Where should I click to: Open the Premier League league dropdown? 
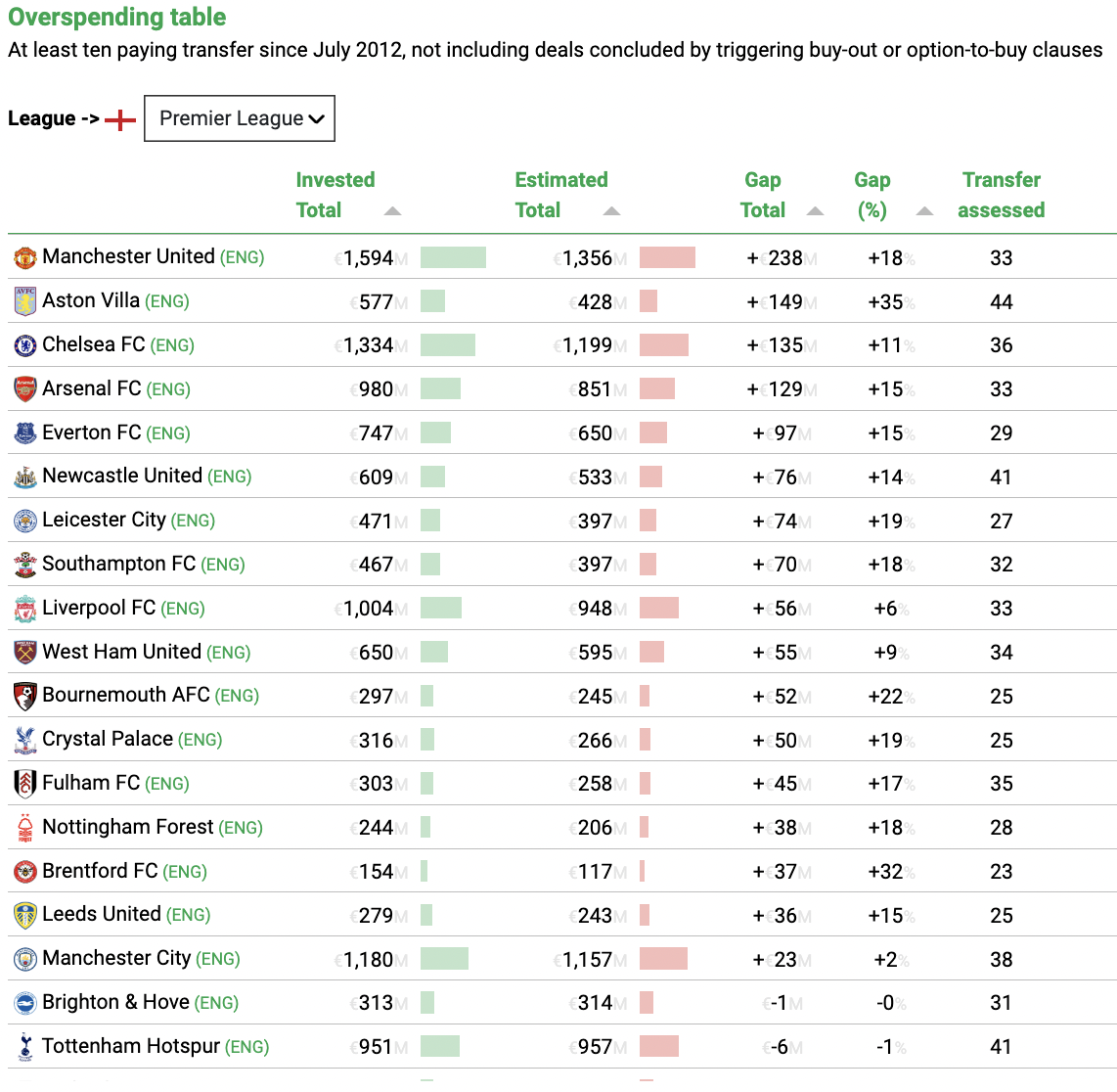[x=240, y=118]
